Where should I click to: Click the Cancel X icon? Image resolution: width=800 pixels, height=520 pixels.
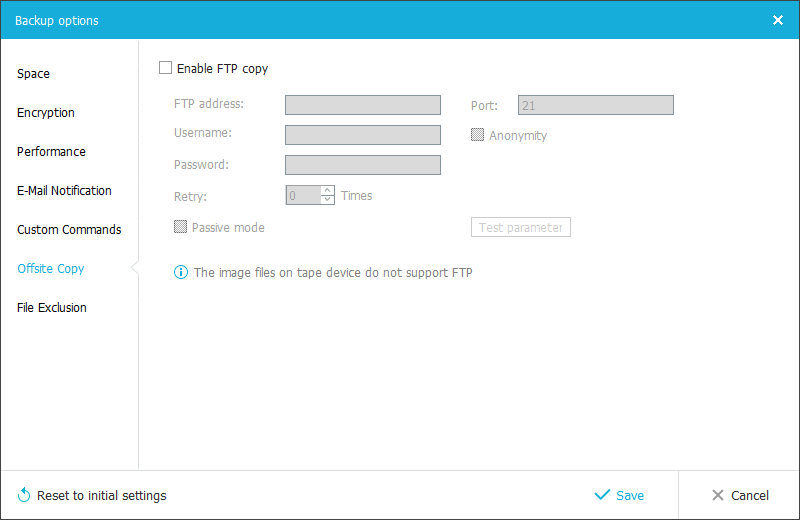pos(717,495)
